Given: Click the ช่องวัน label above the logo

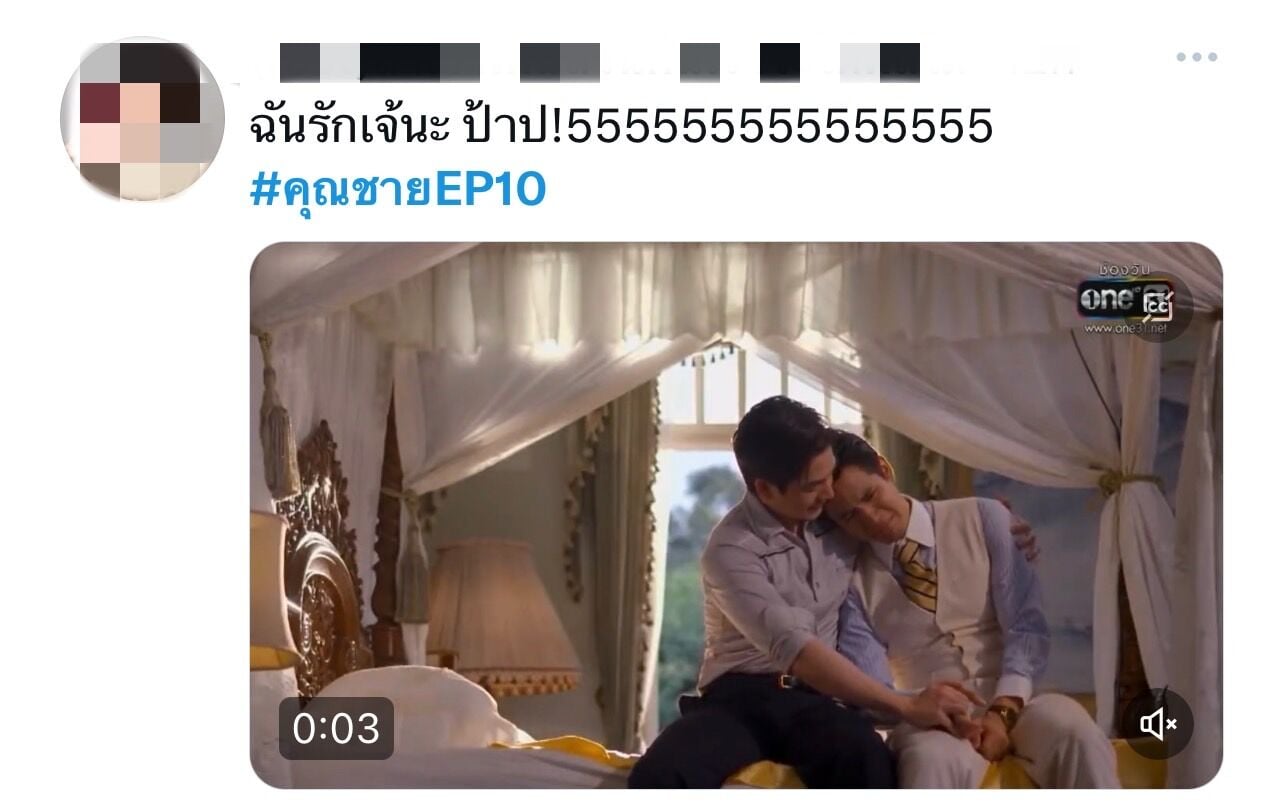Looking at the screenshot, I should tap(1126, 269).
